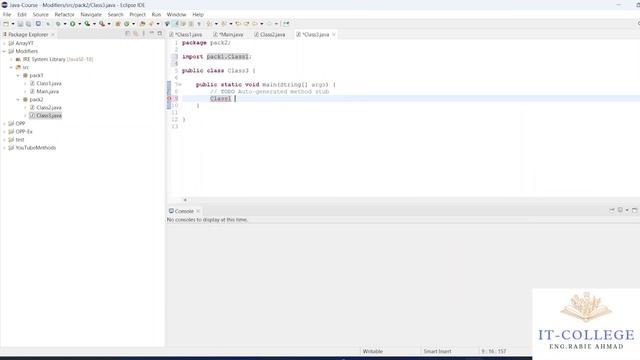Click the error marker on line 9
Image resolution: width=640 pixels, height=360 pixels.
[169, 98]
